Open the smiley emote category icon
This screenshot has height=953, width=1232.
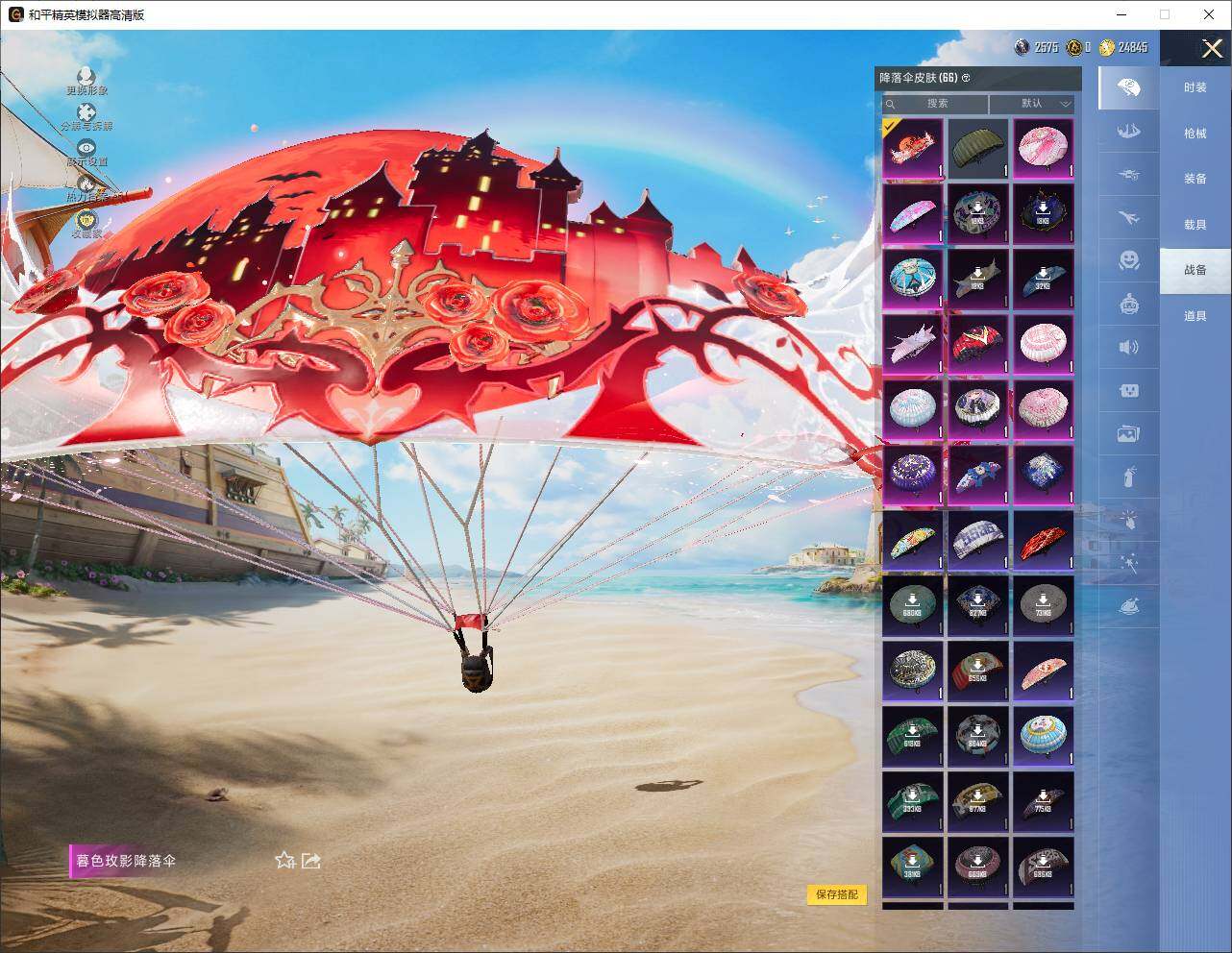click(x=1129, y=259)
